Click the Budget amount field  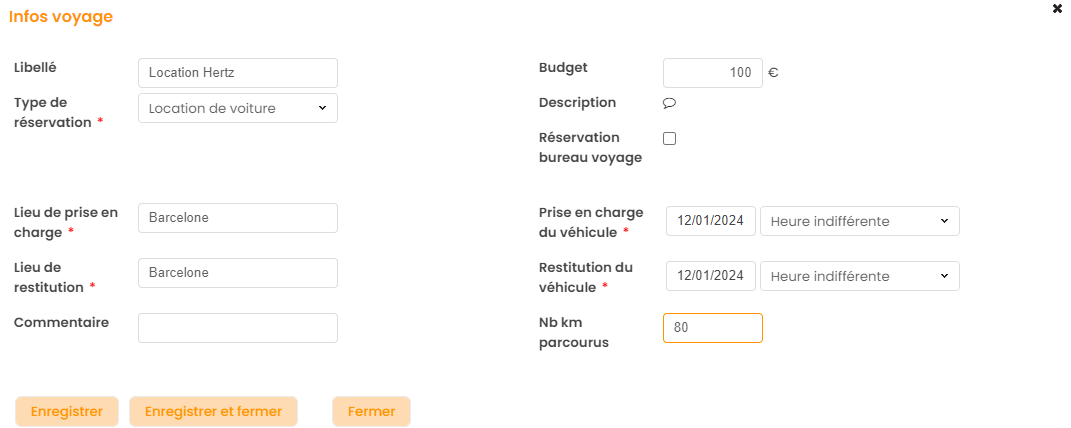pyautogui.click(x=712, y=73)
